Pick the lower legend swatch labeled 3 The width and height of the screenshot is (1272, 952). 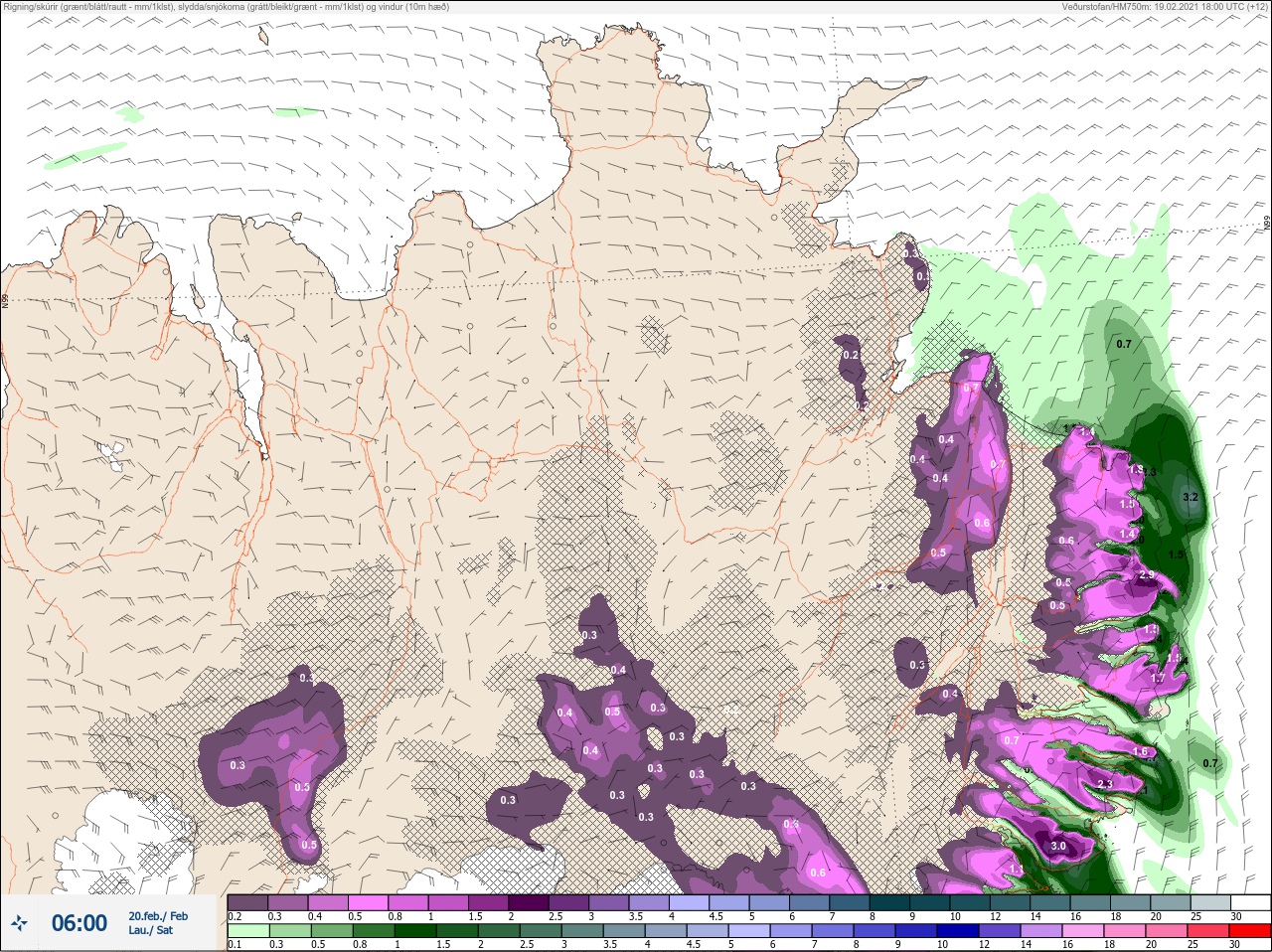coord(582,931)
